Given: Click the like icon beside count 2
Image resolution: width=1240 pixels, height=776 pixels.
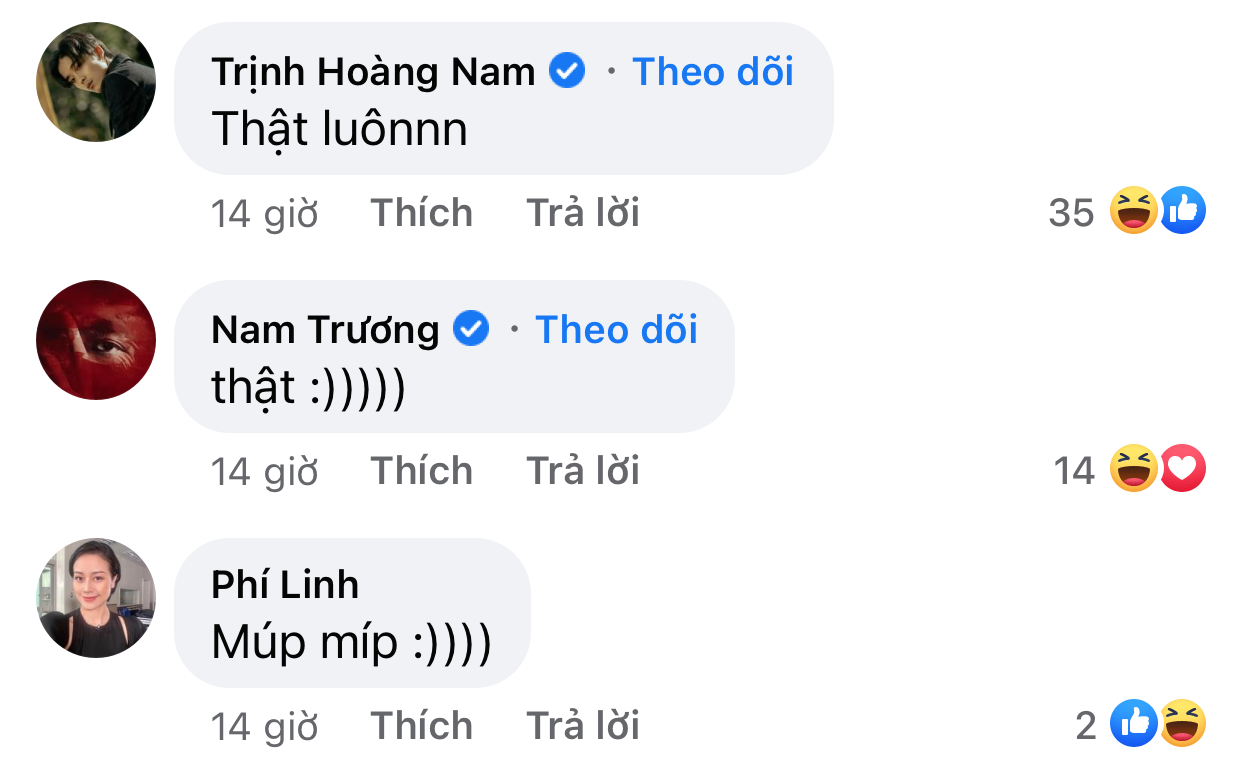Looking at the screenshot, I should pos(1135,724).
